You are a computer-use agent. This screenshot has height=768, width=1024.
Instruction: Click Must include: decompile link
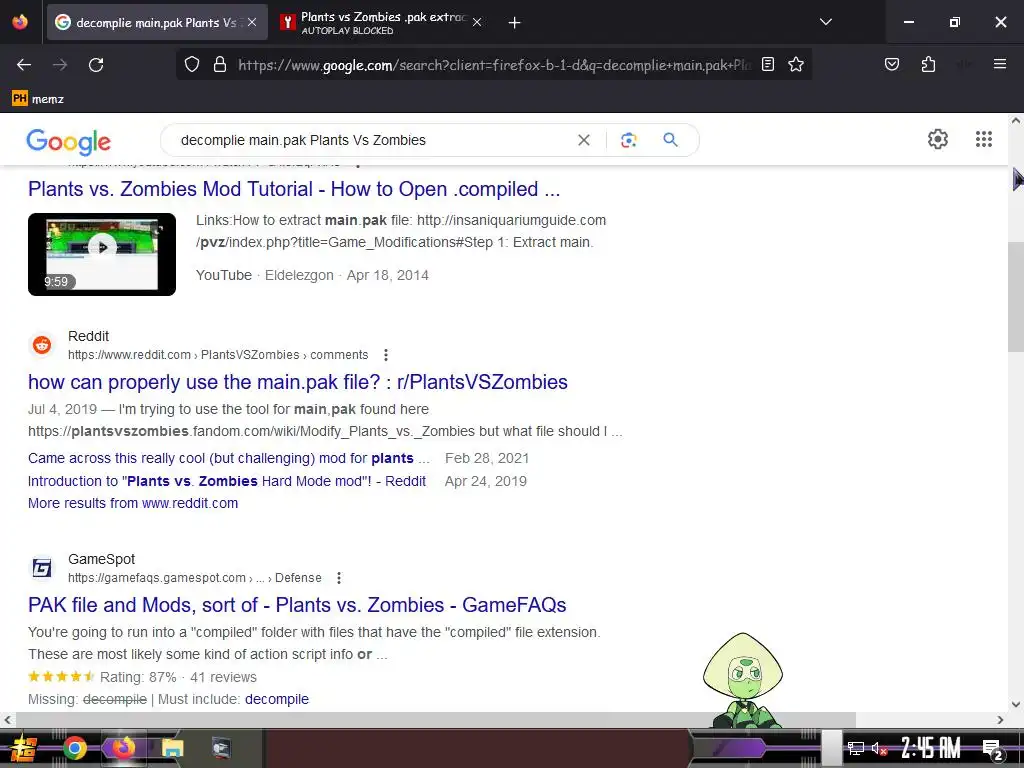click(277, 699)
